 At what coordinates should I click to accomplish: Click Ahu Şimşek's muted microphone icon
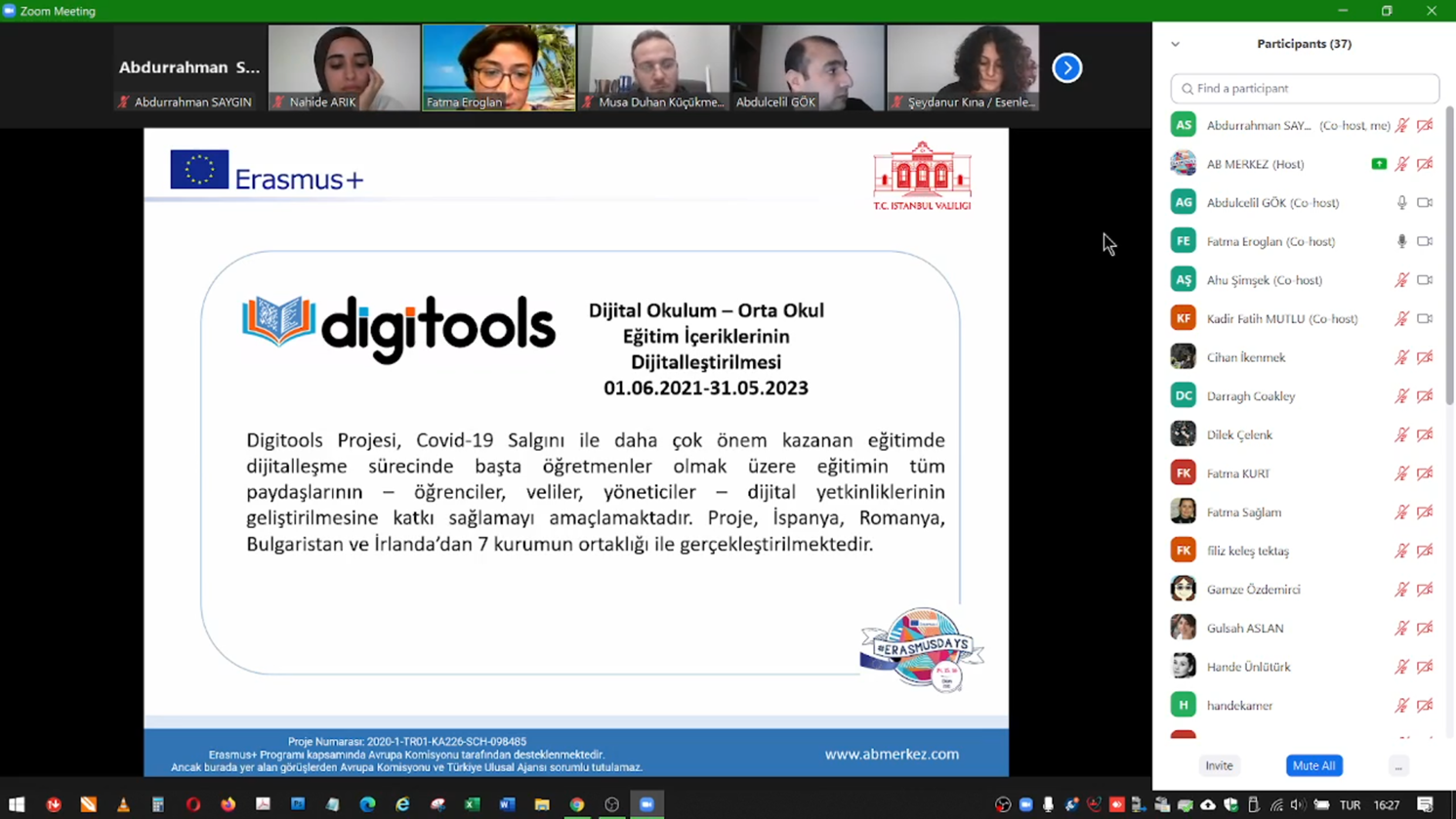(1401, 280)
